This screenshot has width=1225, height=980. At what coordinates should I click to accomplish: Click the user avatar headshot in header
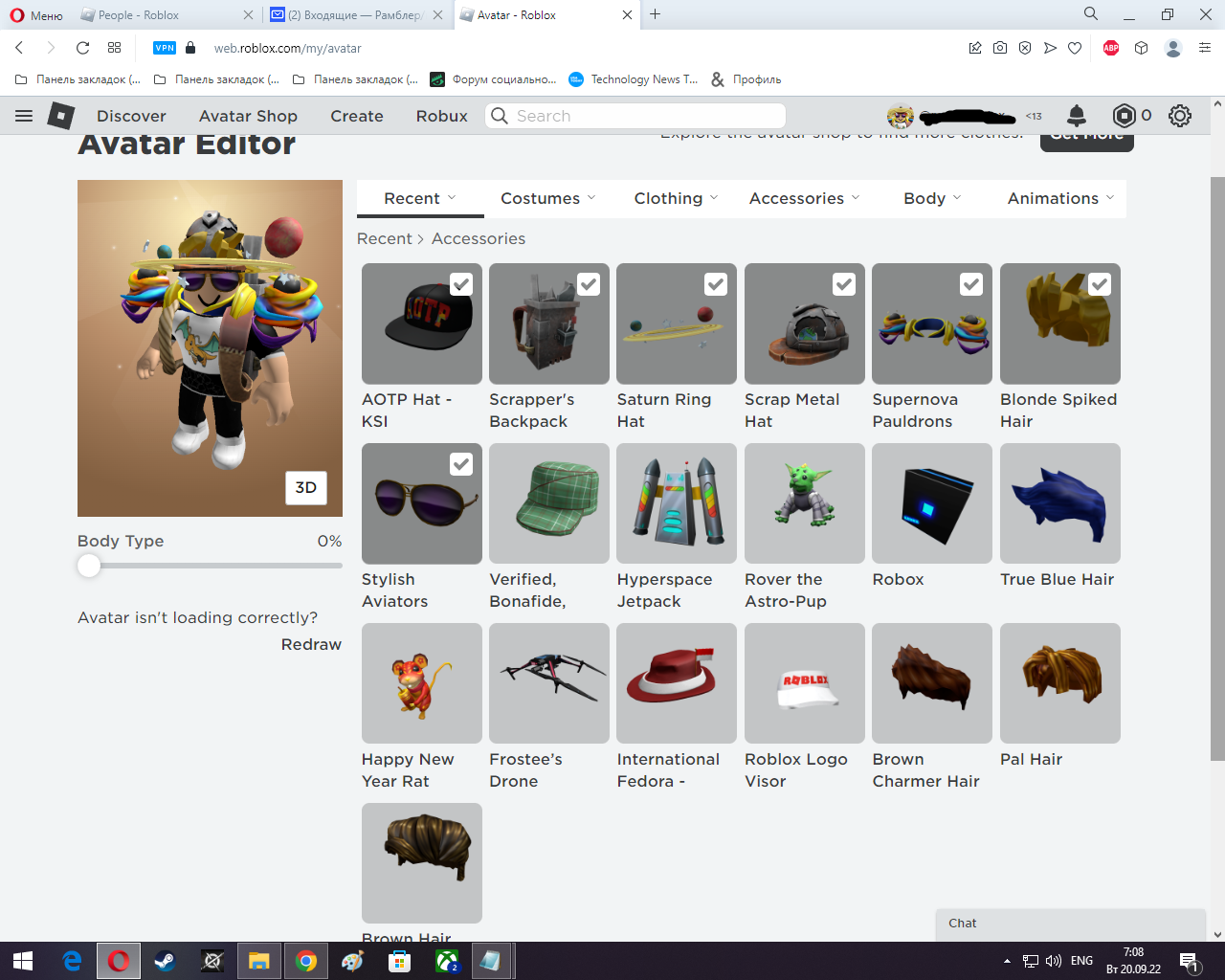pos(900,116)
